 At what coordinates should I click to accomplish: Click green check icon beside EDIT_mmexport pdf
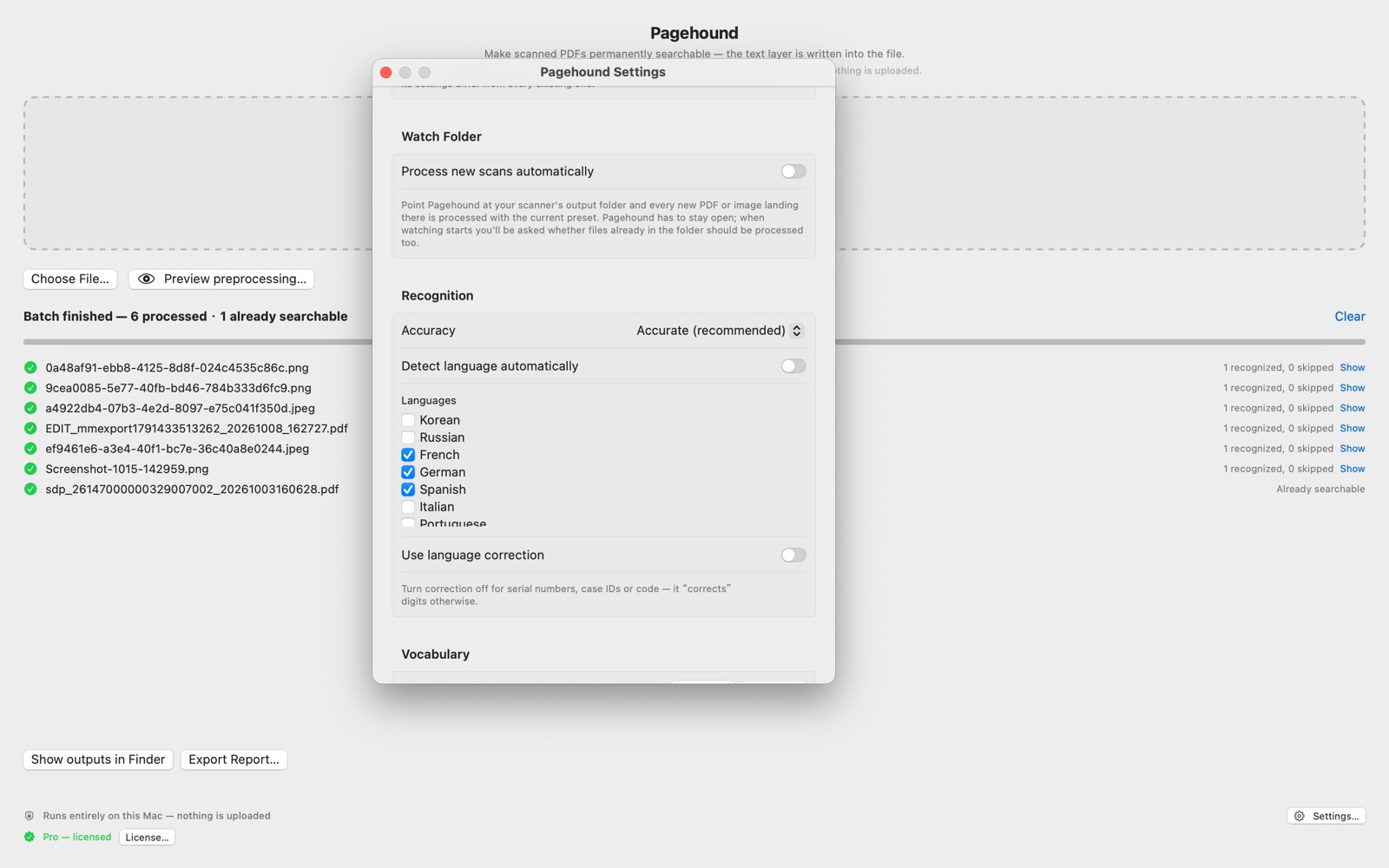click(30, 428)
